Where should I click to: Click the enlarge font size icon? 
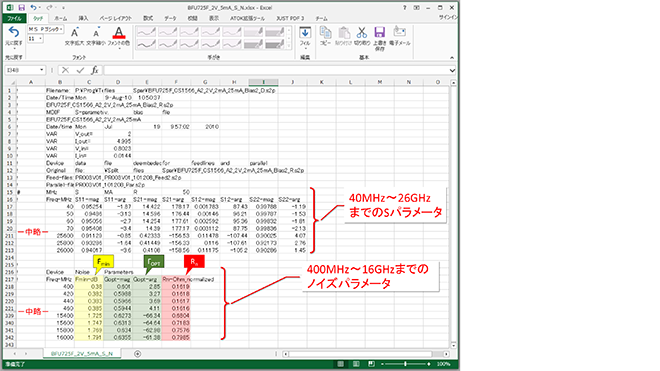(75, 32)
